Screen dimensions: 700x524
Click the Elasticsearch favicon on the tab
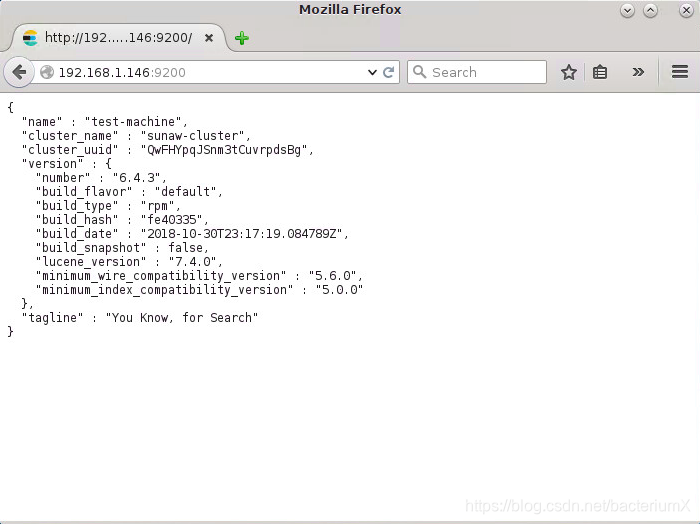(x=30, y=38)
